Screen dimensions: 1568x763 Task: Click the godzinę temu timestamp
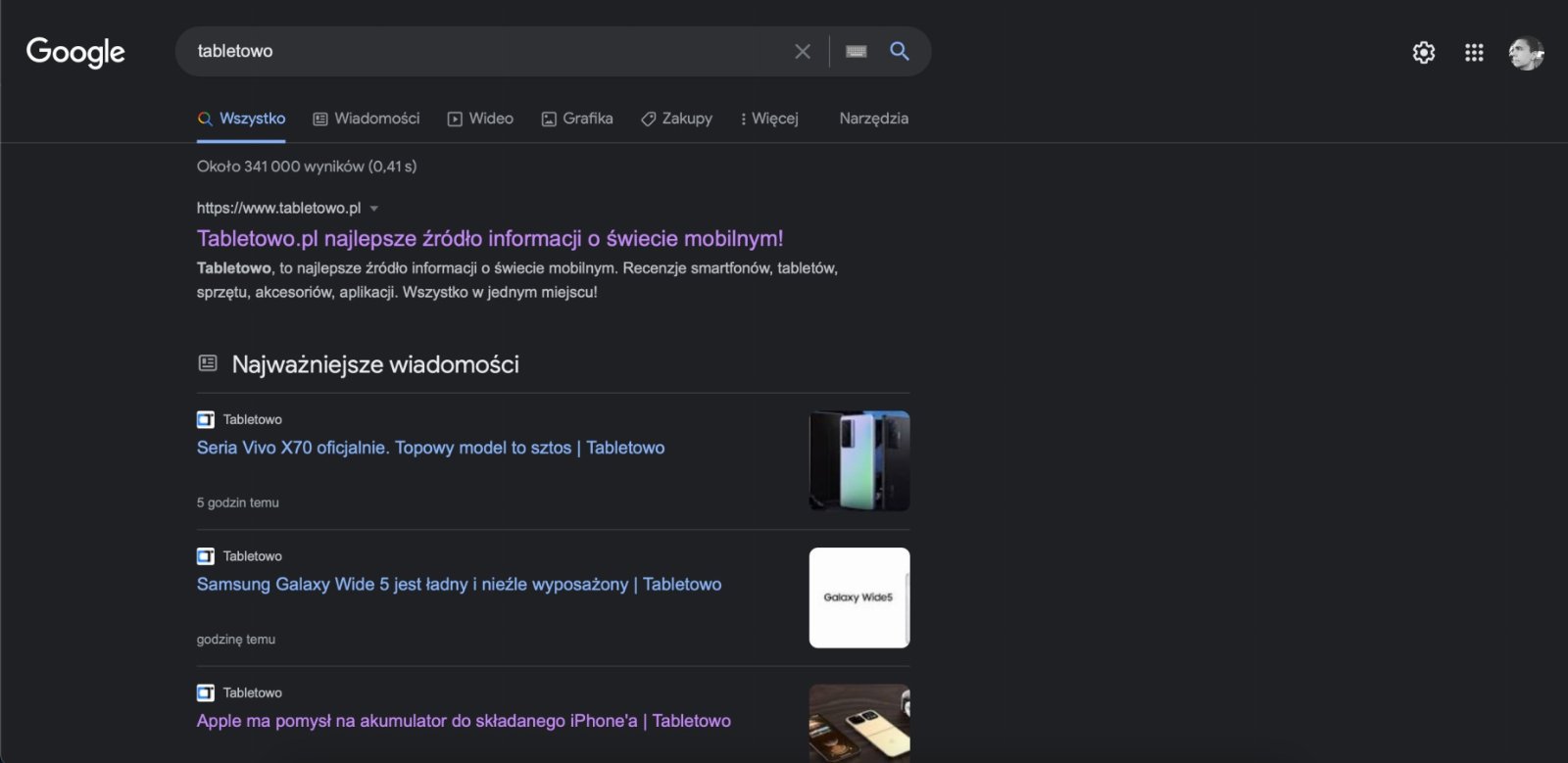click(236, 640)
